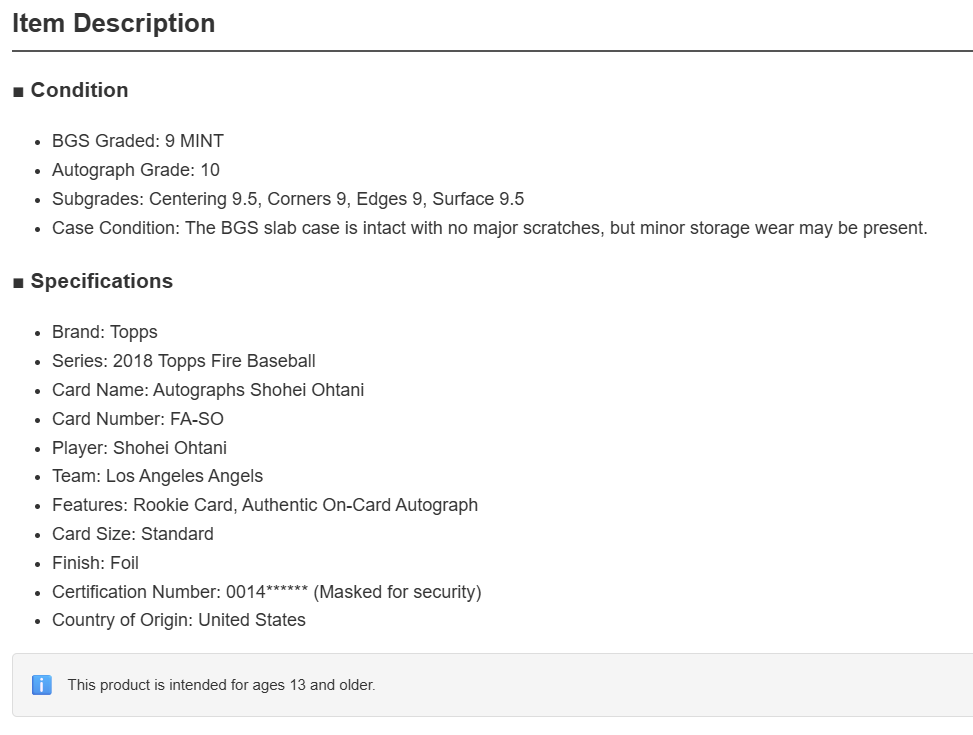The image size is (973, 735).
Task: Click the ages 13 and older notice
Action: [x=222, y=685]
